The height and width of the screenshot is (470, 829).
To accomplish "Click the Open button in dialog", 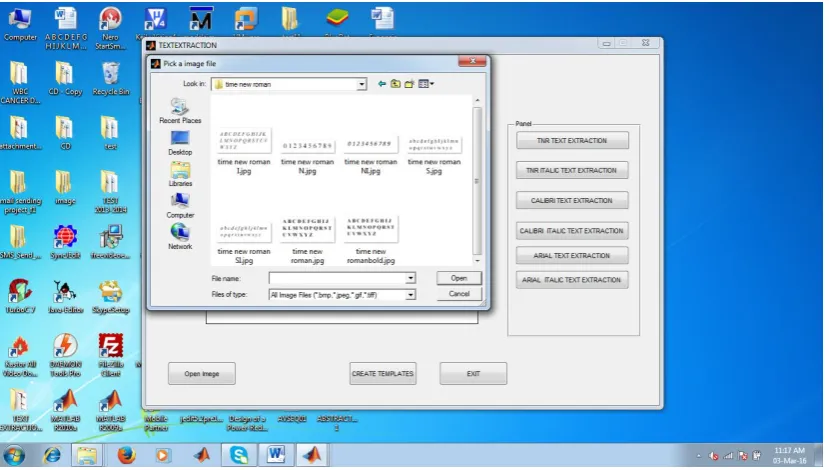I will tap(459, 278).
